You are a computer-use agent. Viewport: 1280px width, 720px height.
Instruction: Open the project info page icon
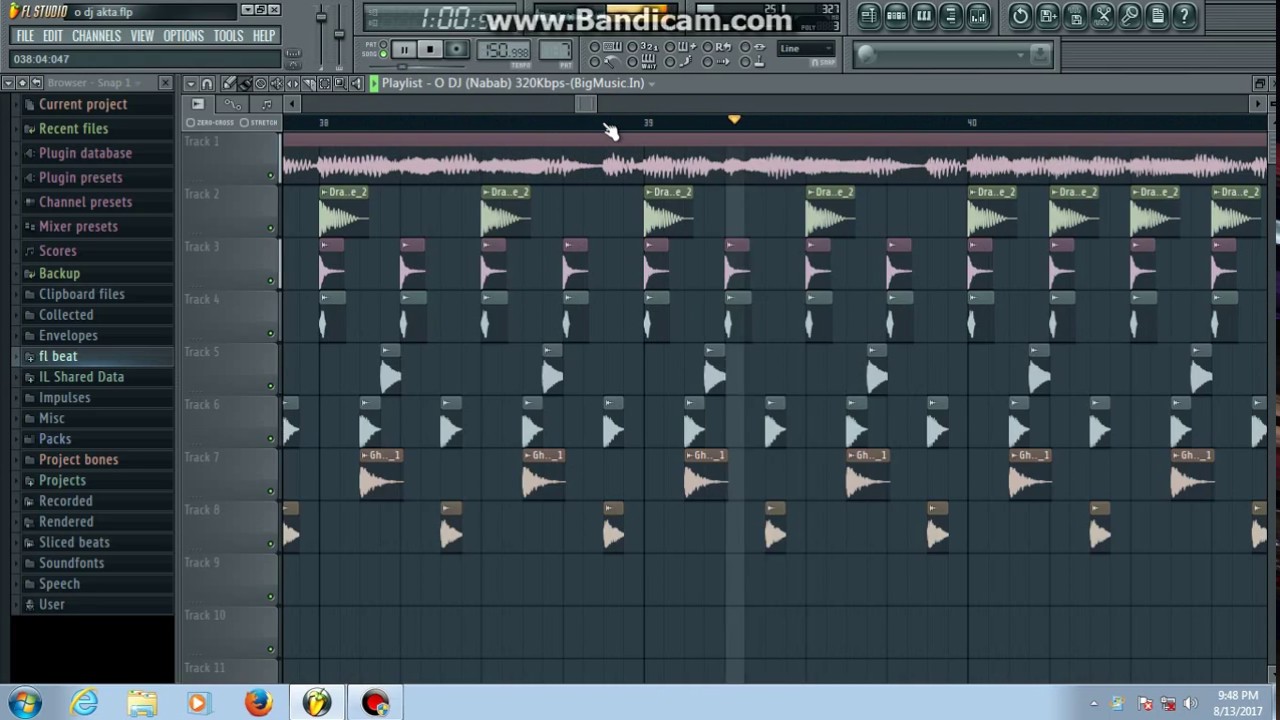(1157, 15)
